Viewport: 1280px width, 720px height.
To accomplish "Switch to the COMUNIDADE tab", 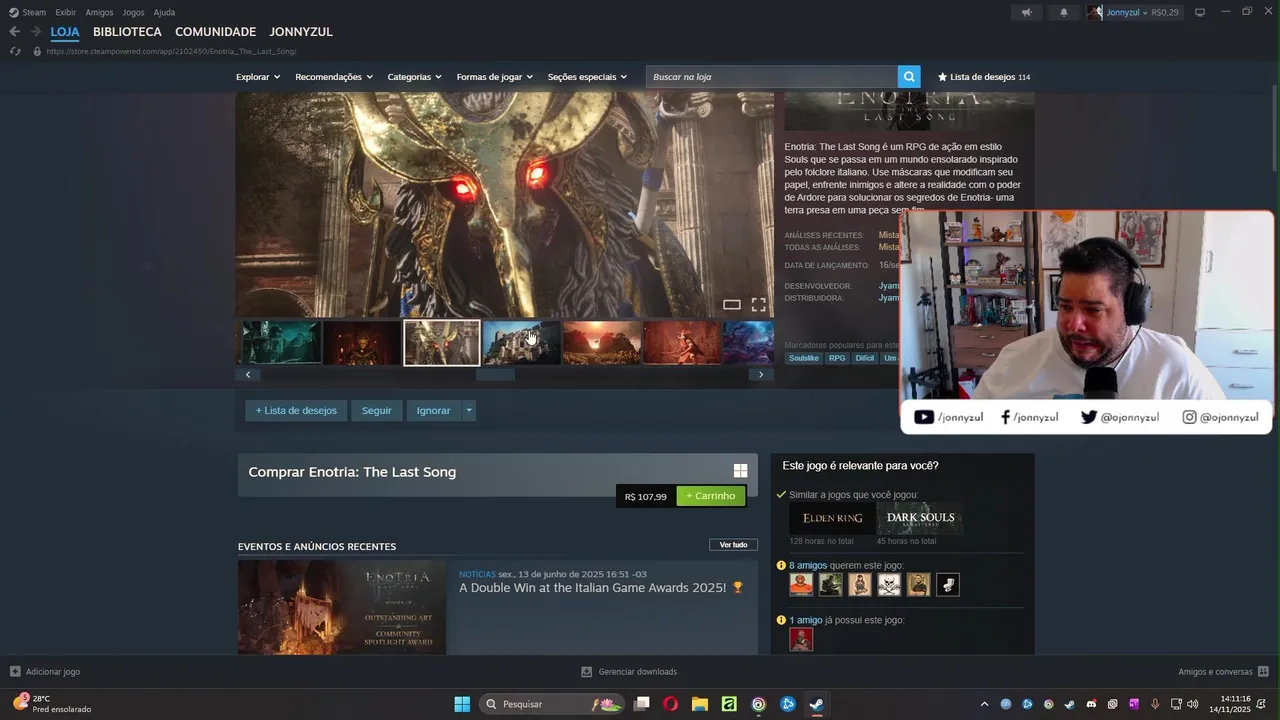I will click(215, 32).
